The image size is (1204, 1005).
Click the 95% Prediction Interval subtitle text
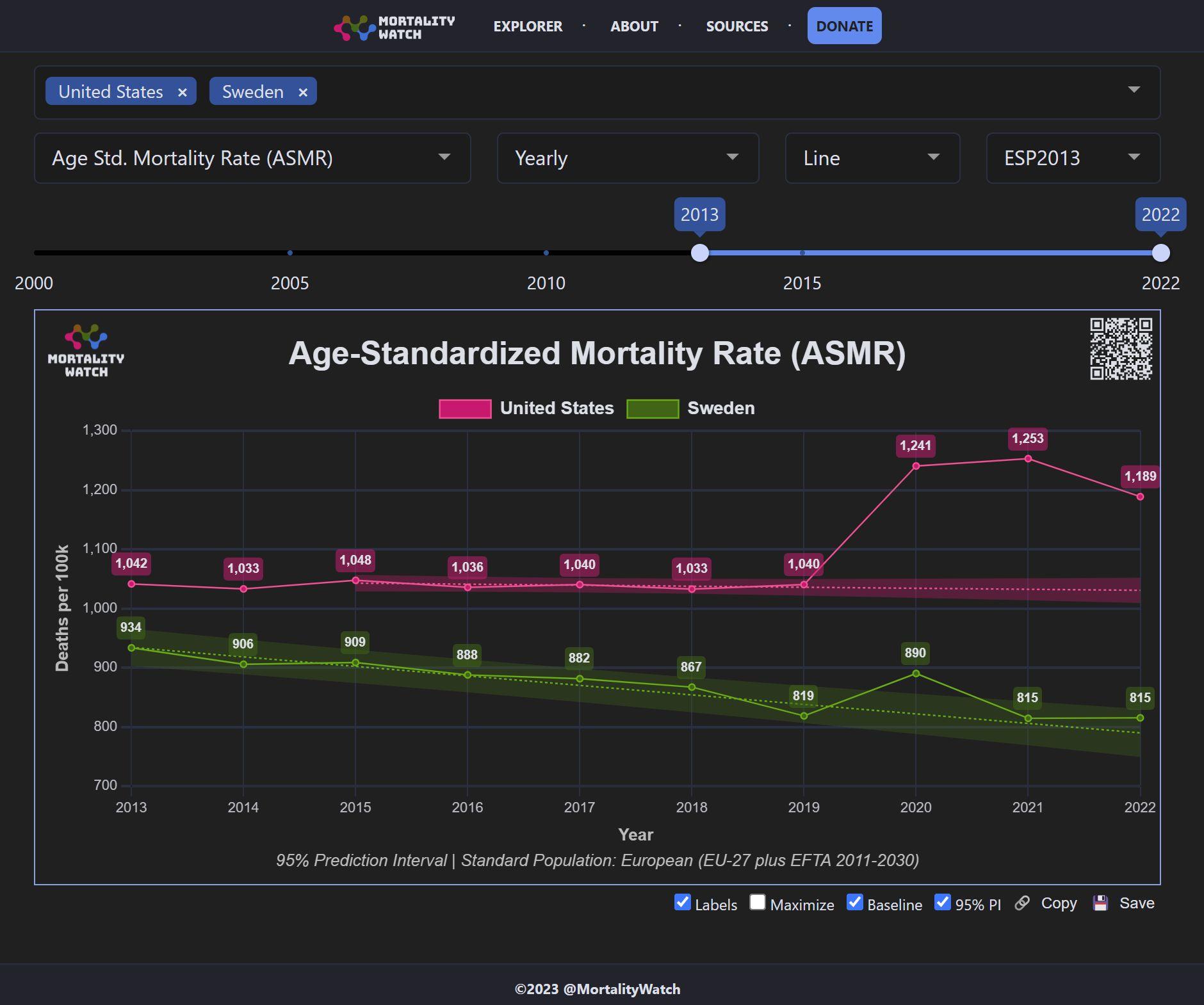click(598, 860)
